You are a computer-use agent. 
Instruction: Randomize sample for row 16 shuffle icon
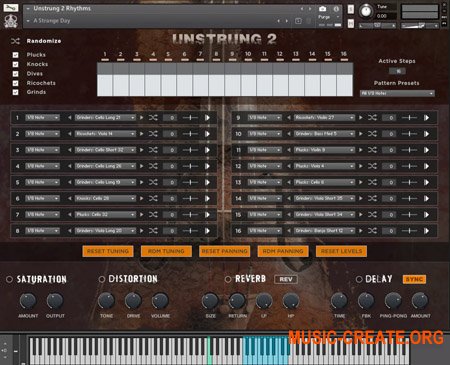point(372,231)
